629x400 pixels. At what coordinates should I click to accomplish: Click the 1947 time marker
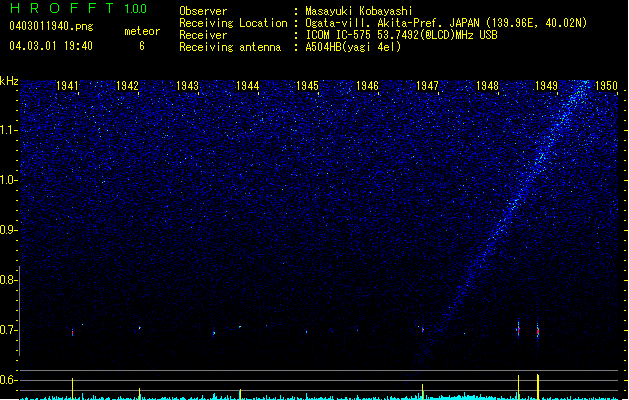pyautogui.click(x=428, y=86)
